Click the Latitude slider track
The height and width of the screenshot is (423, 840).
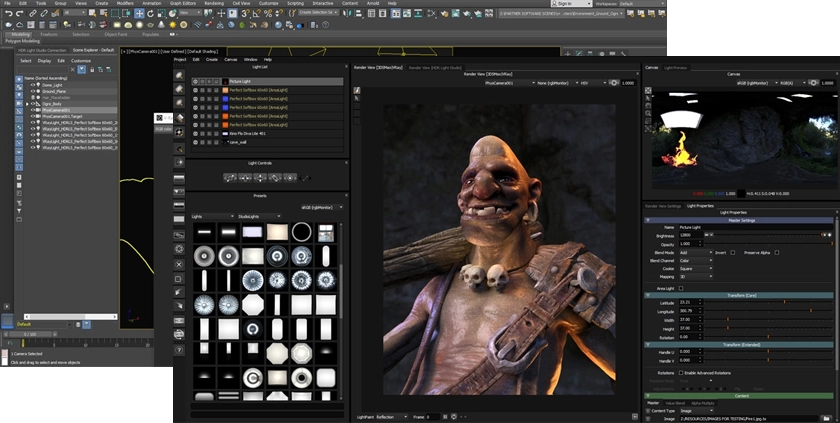768,303
